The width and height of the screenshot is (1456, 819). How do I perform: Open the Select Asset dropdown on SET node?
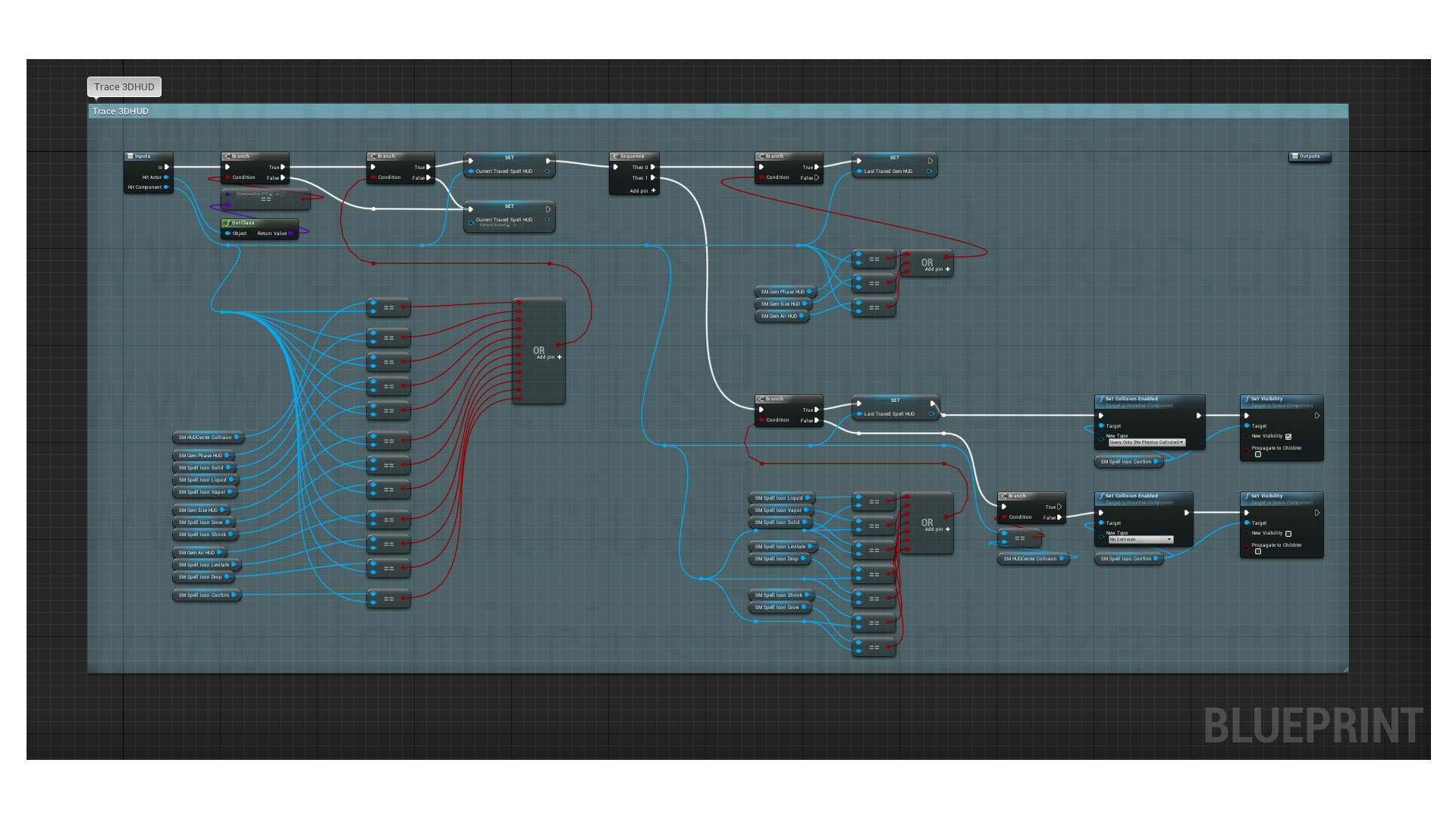point(494,225)
